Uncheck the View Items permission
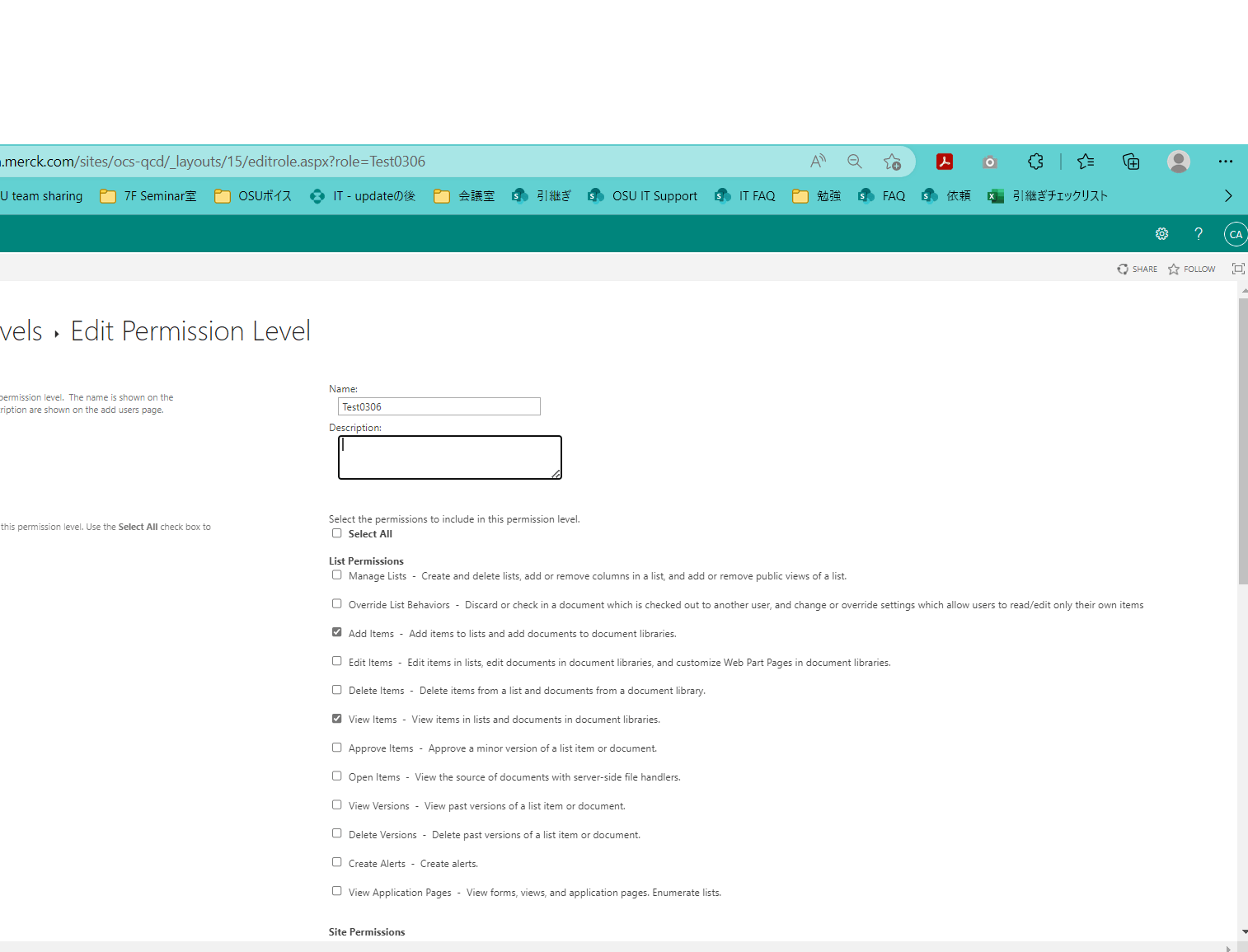1248x952 pixels. pyautogui.click(x=336, y=719)
